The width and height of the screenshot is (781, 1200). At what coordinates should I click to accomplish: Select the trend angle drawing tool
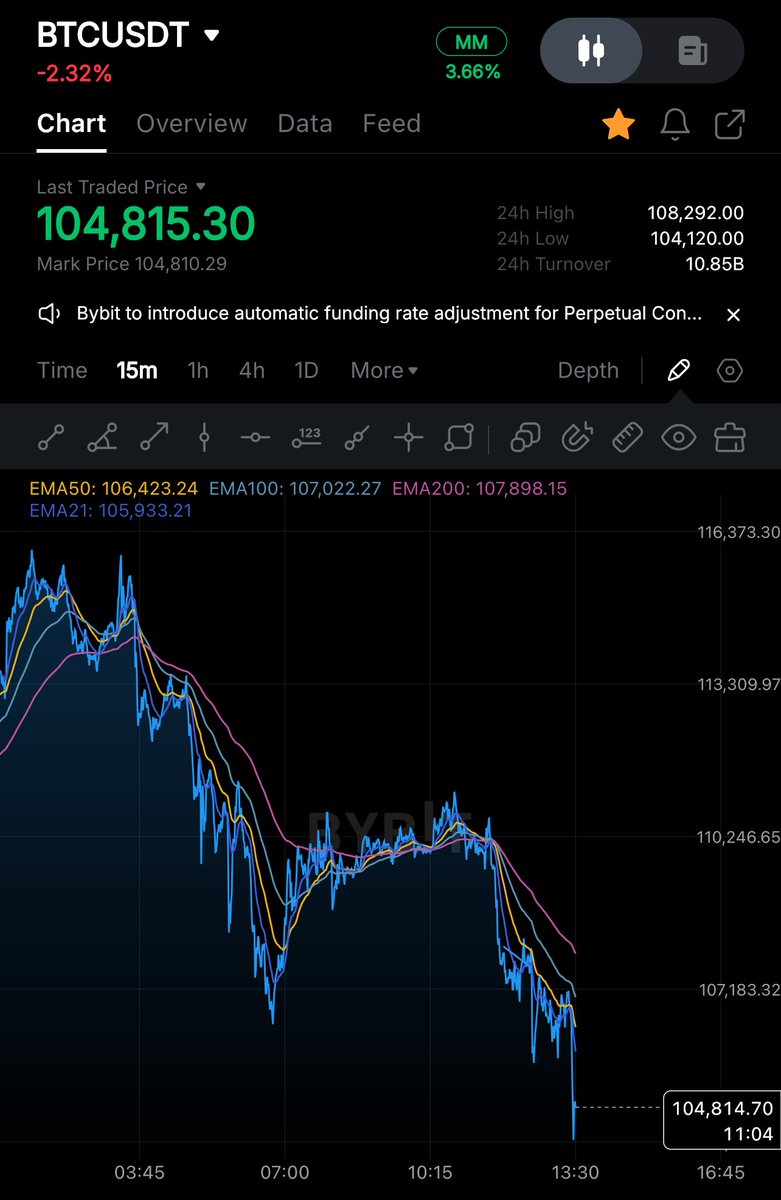click(102, 437)
